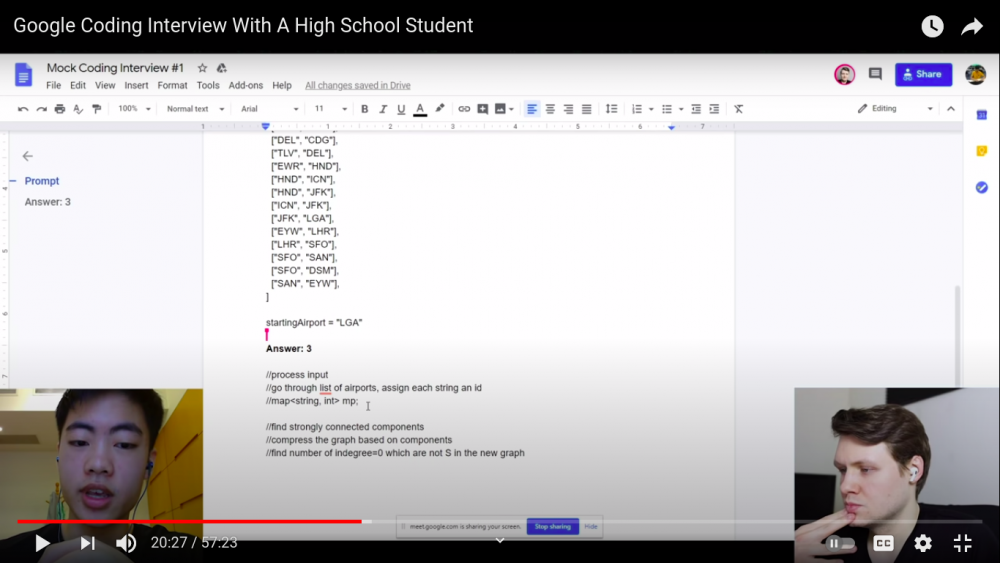The image size is (1000, 563).
Task: Click All changes saved in Drive link
Action: pos(358,85)
